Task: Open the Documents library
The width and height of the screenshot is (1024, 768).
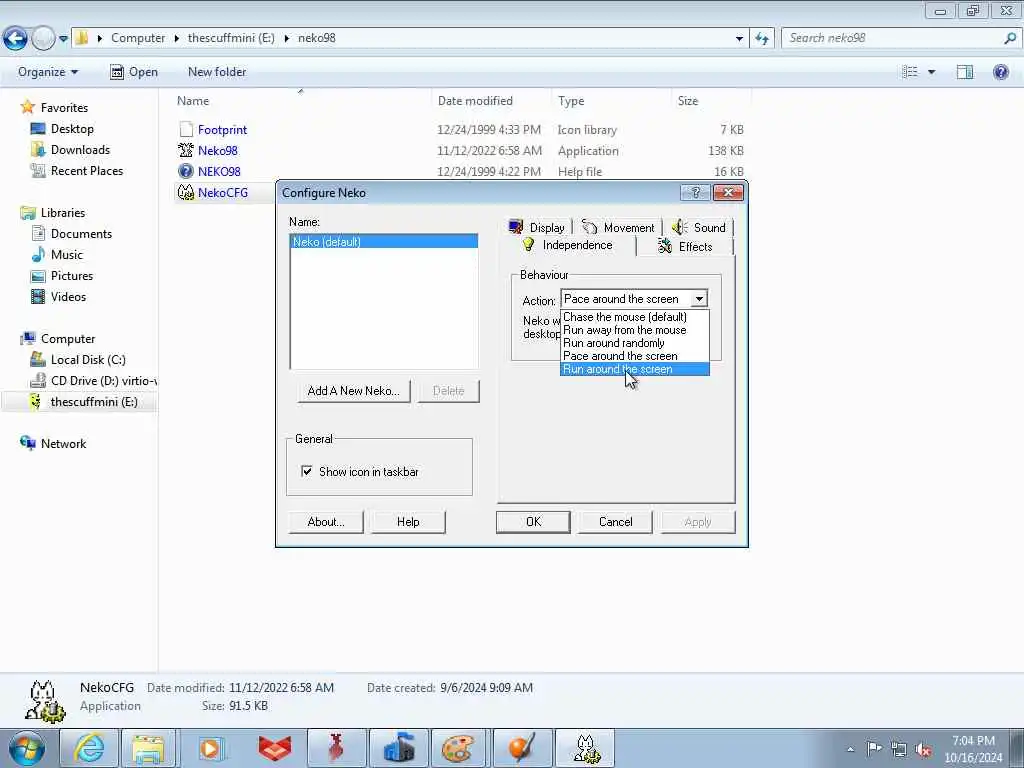Action: pos(81,234)
